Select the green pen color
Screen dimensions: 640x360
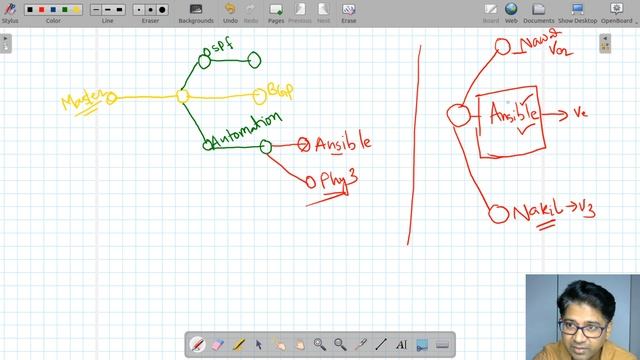64,9
